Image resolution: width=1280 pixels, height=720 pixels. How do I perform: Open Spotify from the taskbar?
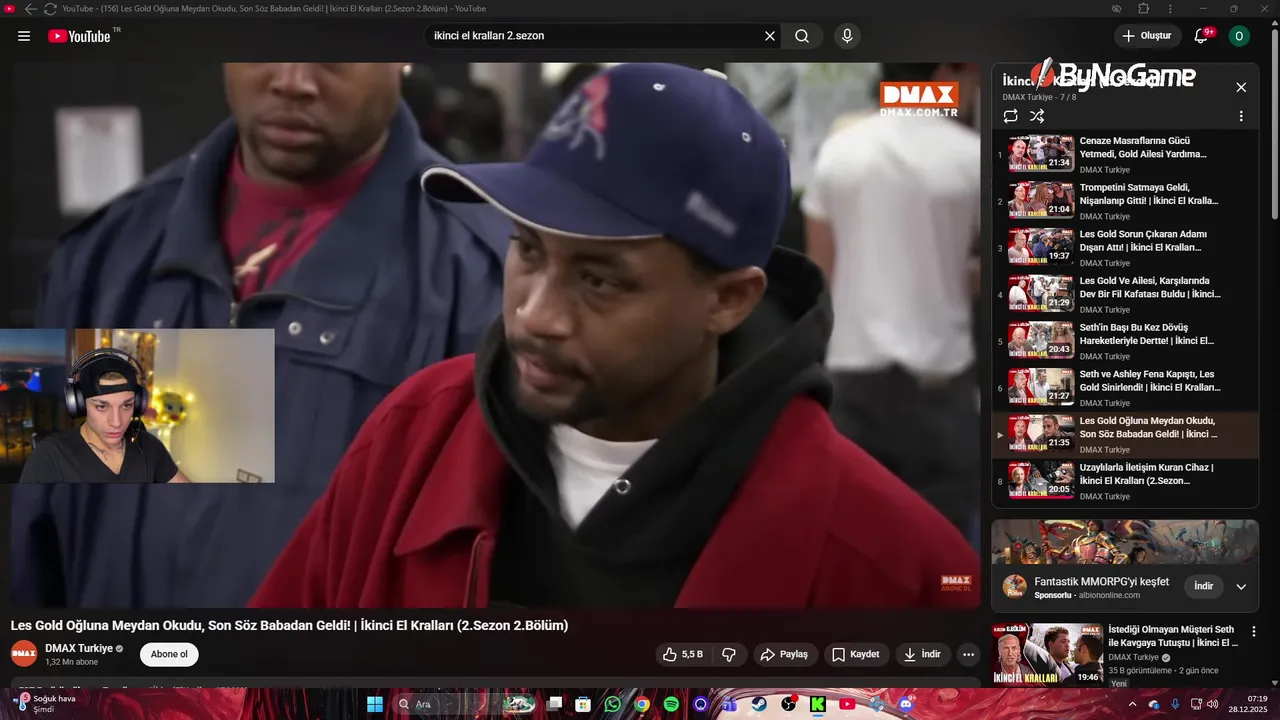point(671,704)
